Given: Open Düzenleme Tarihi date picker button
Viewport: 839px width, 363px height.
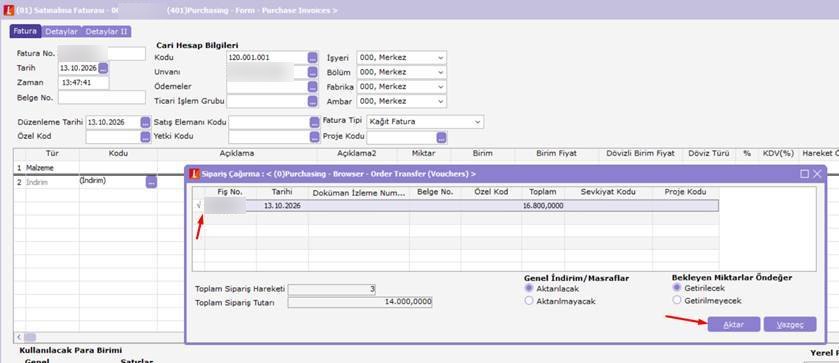Looking at the screenshot, I should click(x=146, y=122).
